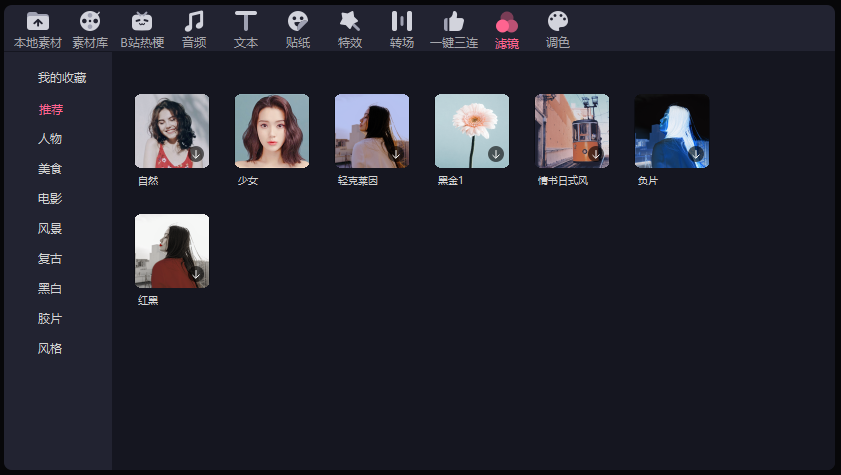Select the B站热梗 icon
Viewport: 841px width, 475px height.
click(x=142, y=21)
